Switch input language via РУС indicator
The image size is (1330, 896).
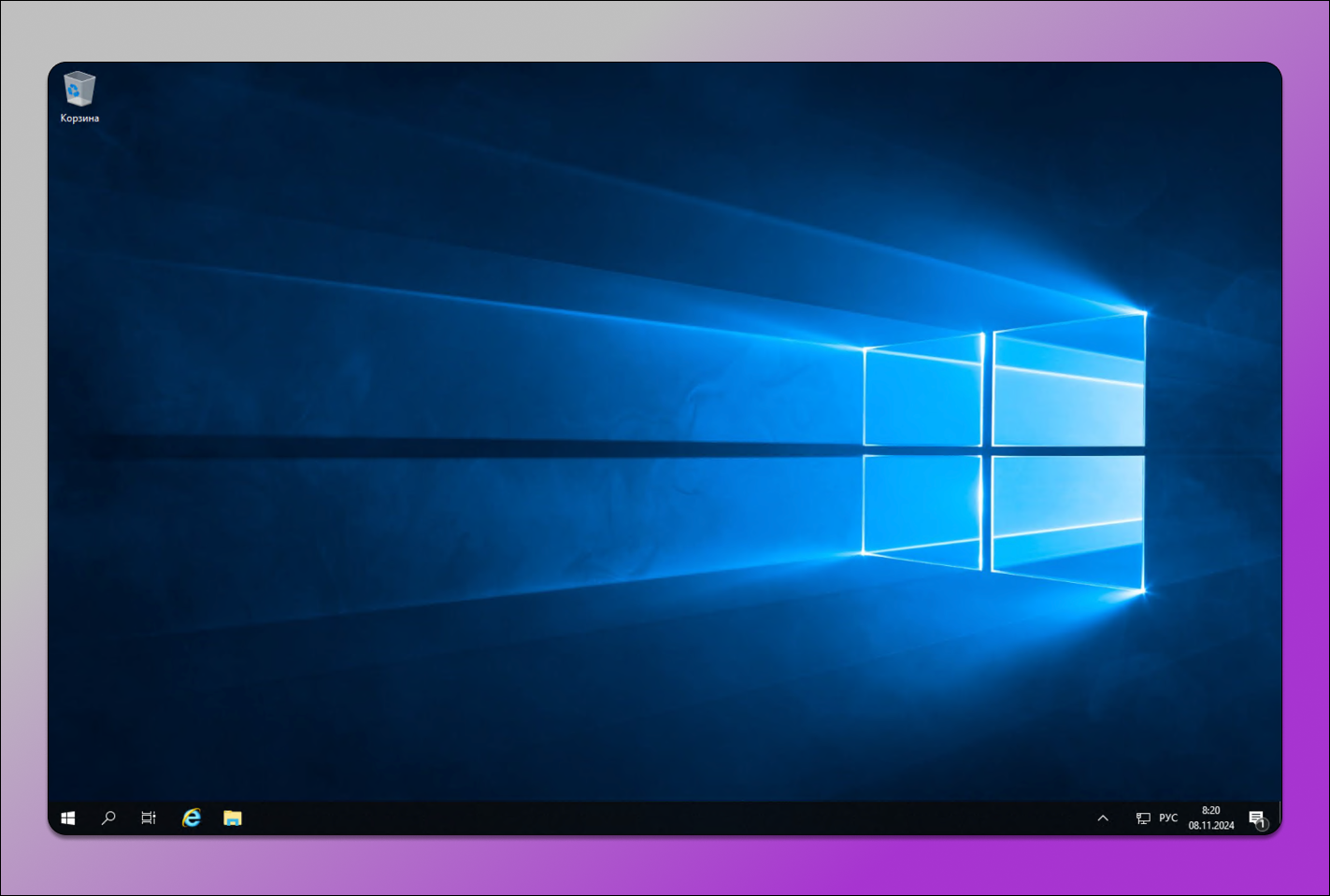(1168, 818)
